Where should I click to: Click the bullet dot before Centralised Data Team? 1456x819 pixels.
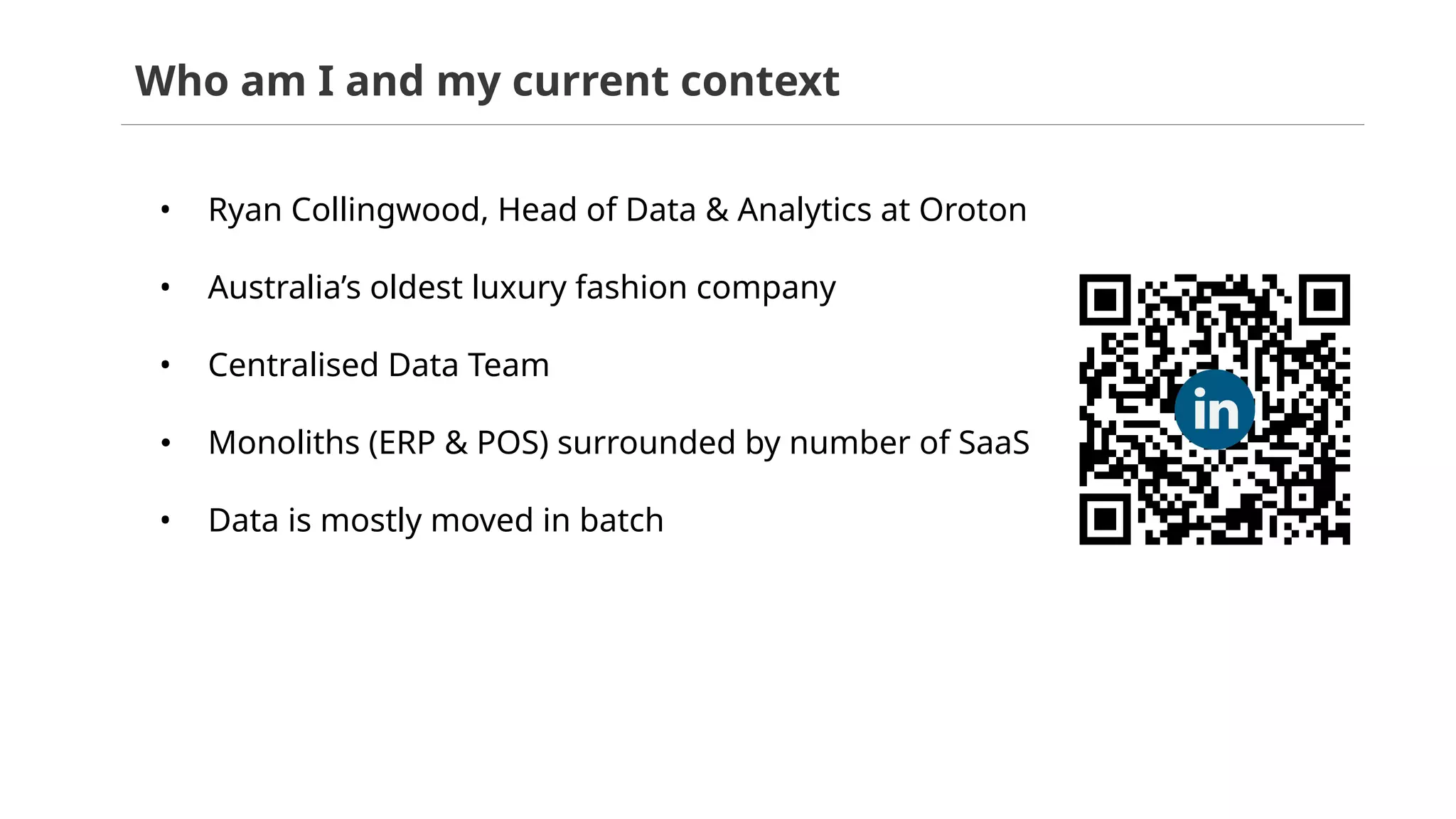(x=166, y=365)
